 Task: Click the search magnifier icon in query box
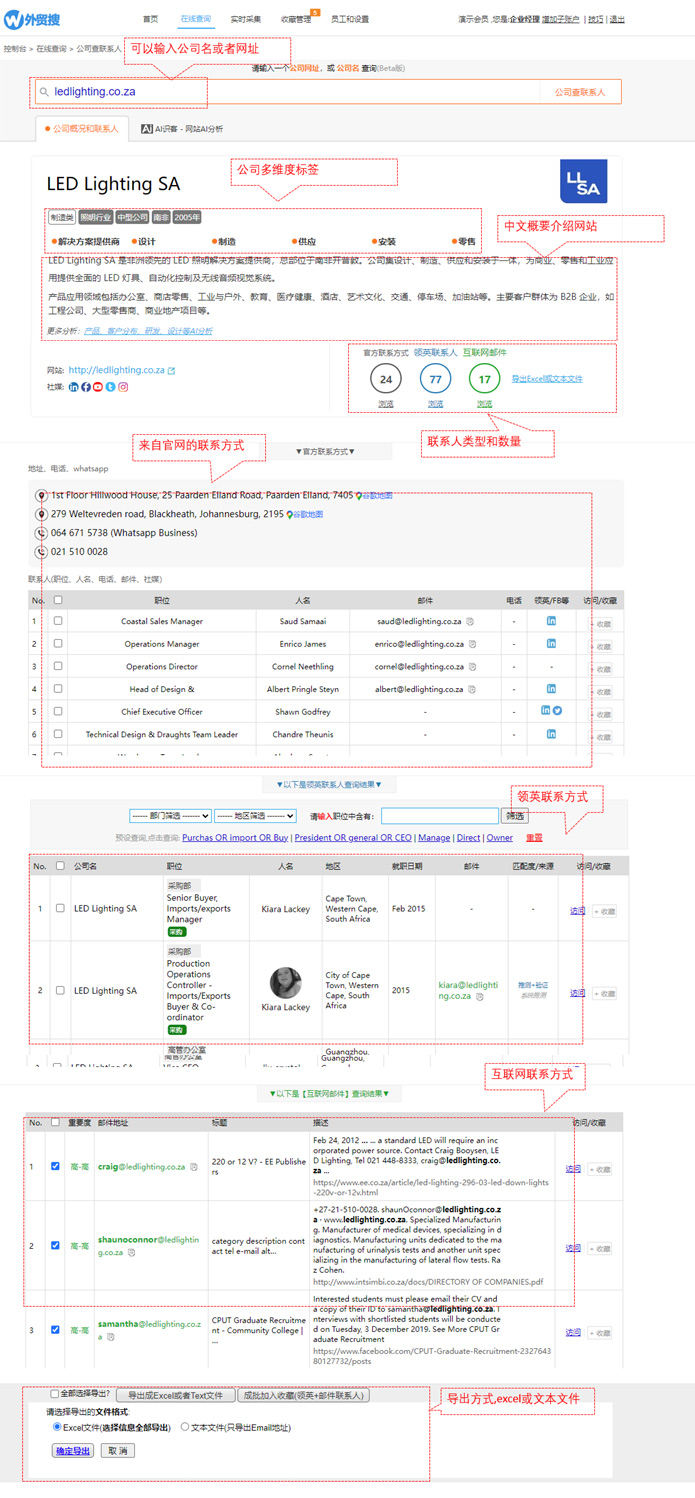pos(44,92)
